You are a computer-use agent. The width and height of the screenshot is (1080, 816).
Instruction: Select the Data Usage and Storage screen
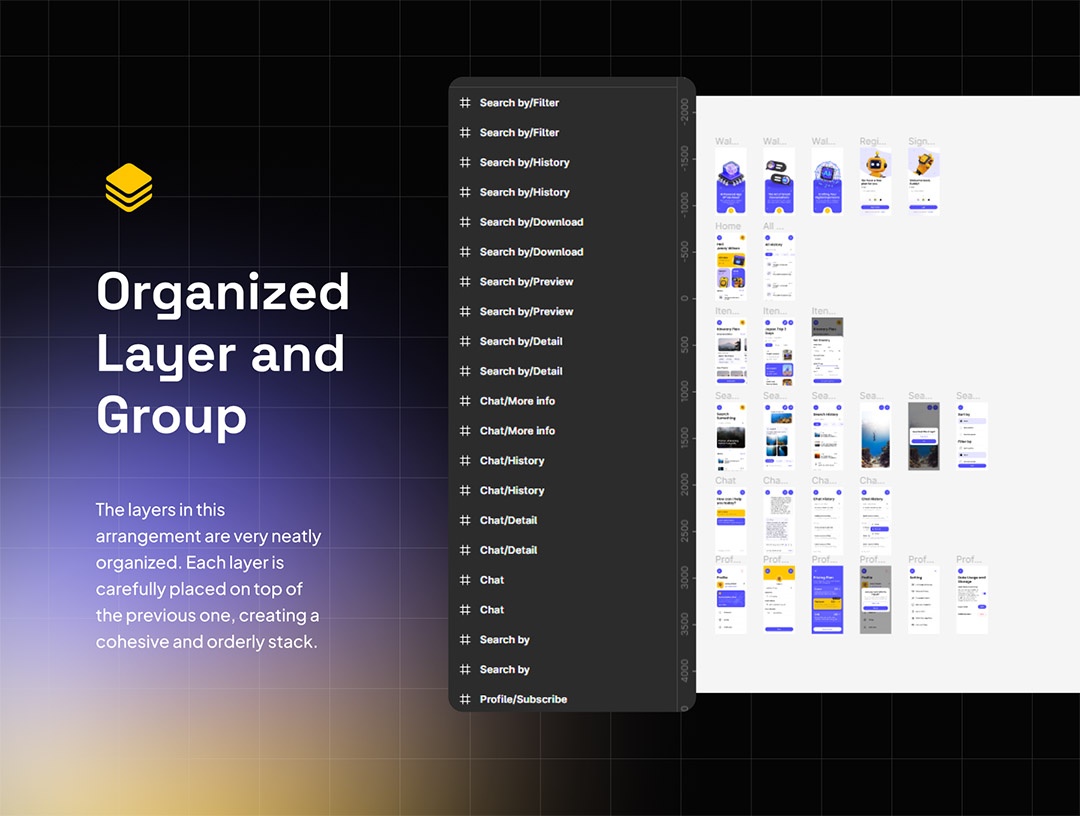pyautogui.click(x=971, y=600)
